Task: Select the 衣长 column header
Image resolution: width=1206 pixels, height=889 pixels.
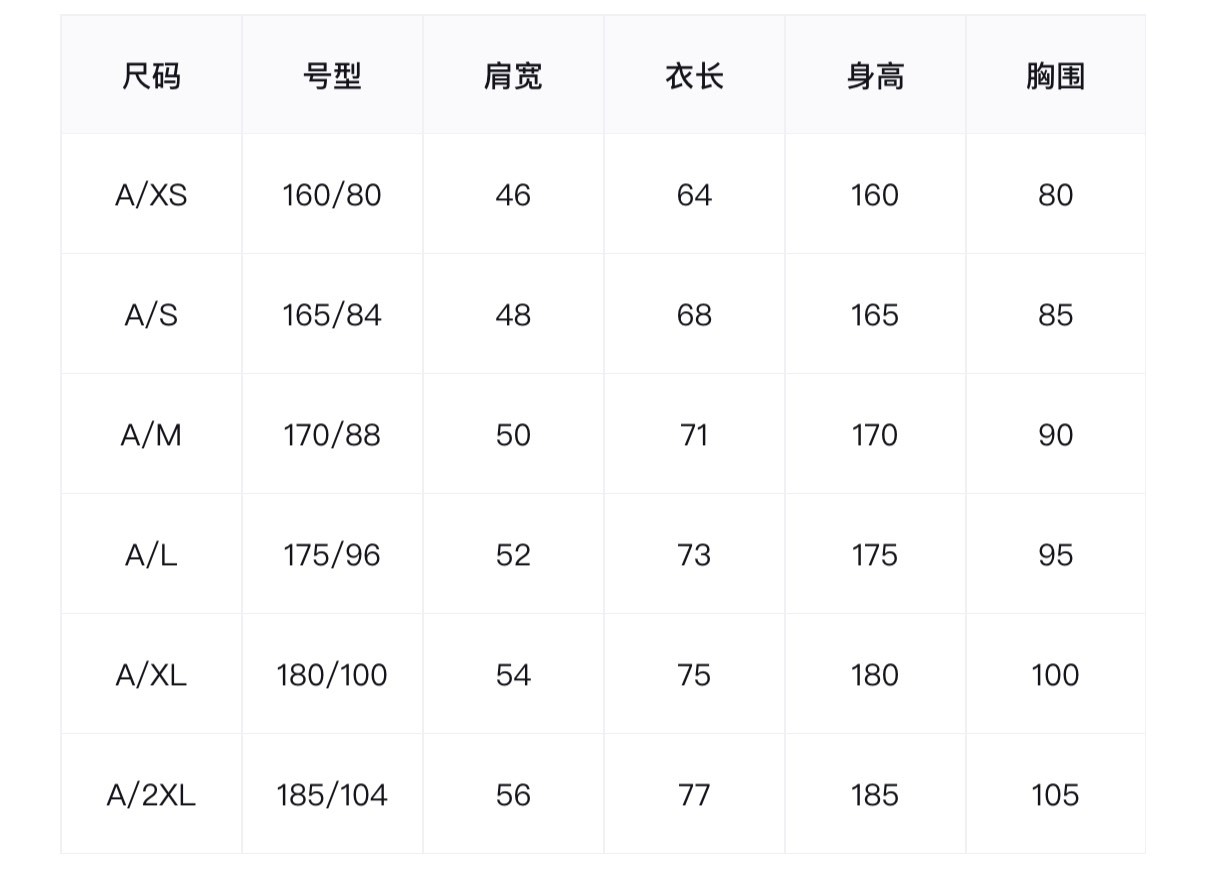Action: pos(694,76)
